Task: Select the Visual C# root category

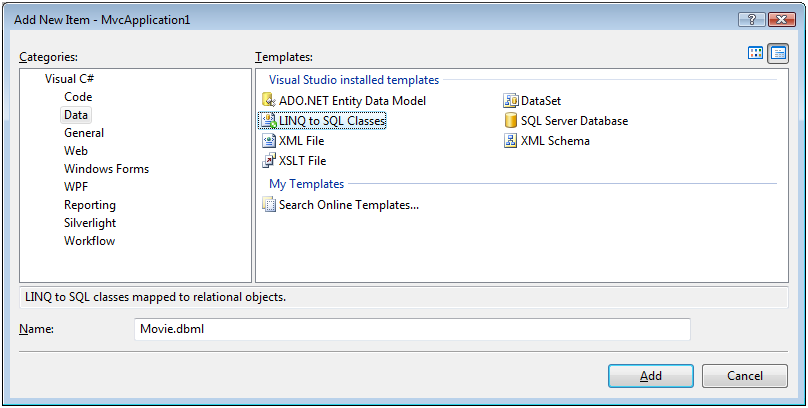Action: [70, 79]
